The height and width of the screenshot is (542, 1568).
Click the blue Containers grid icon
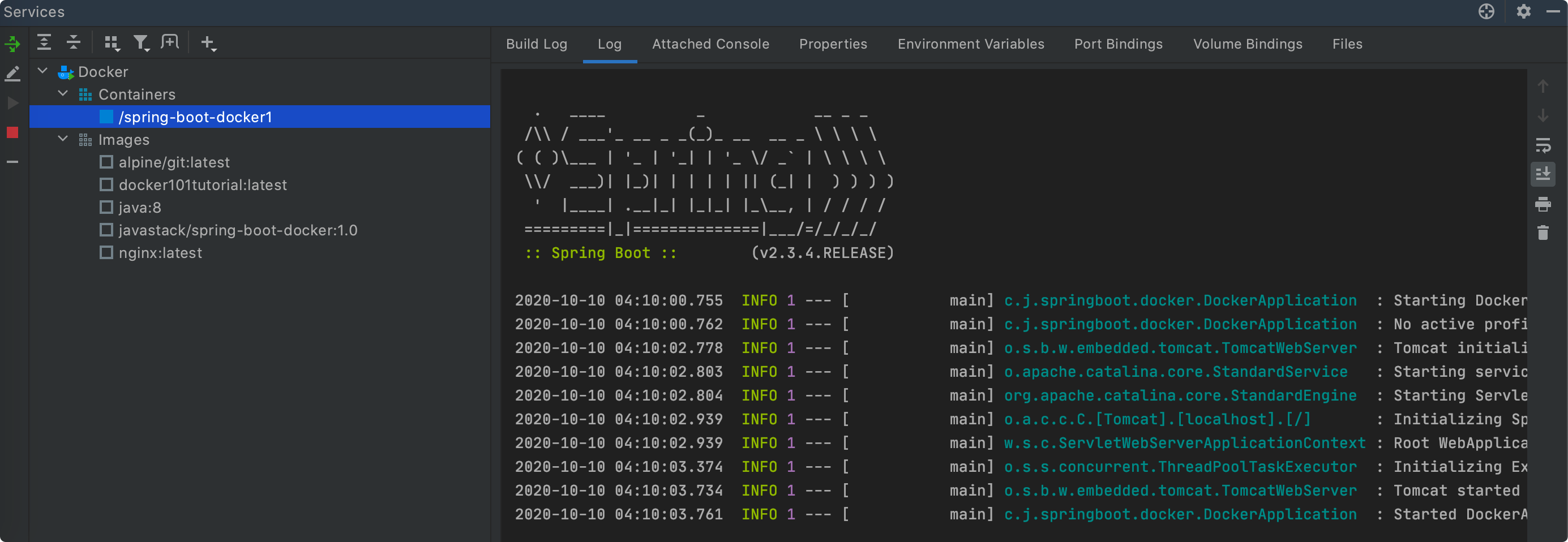[85, 95]
